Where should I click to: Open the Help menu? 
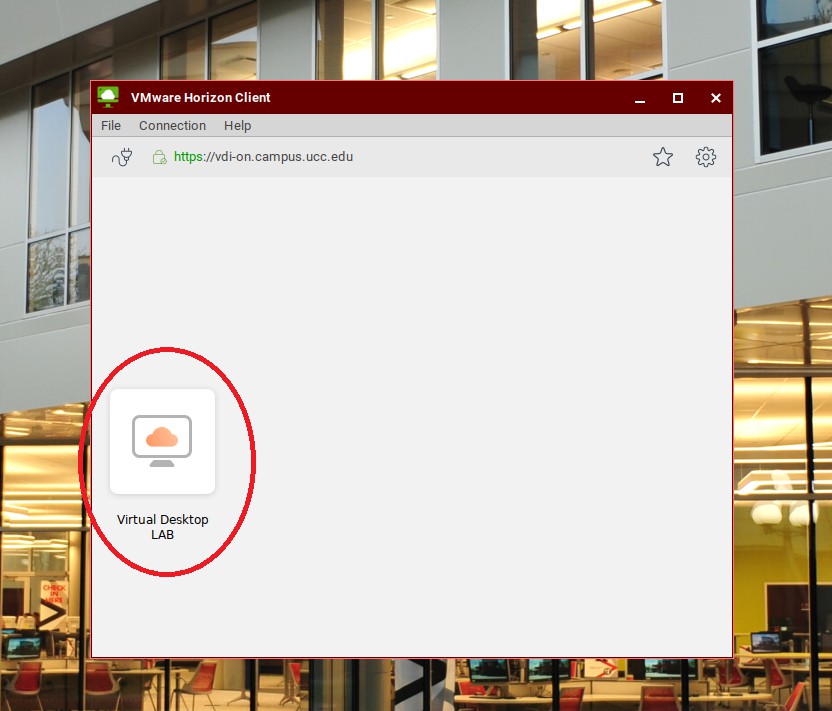(238, 126)
